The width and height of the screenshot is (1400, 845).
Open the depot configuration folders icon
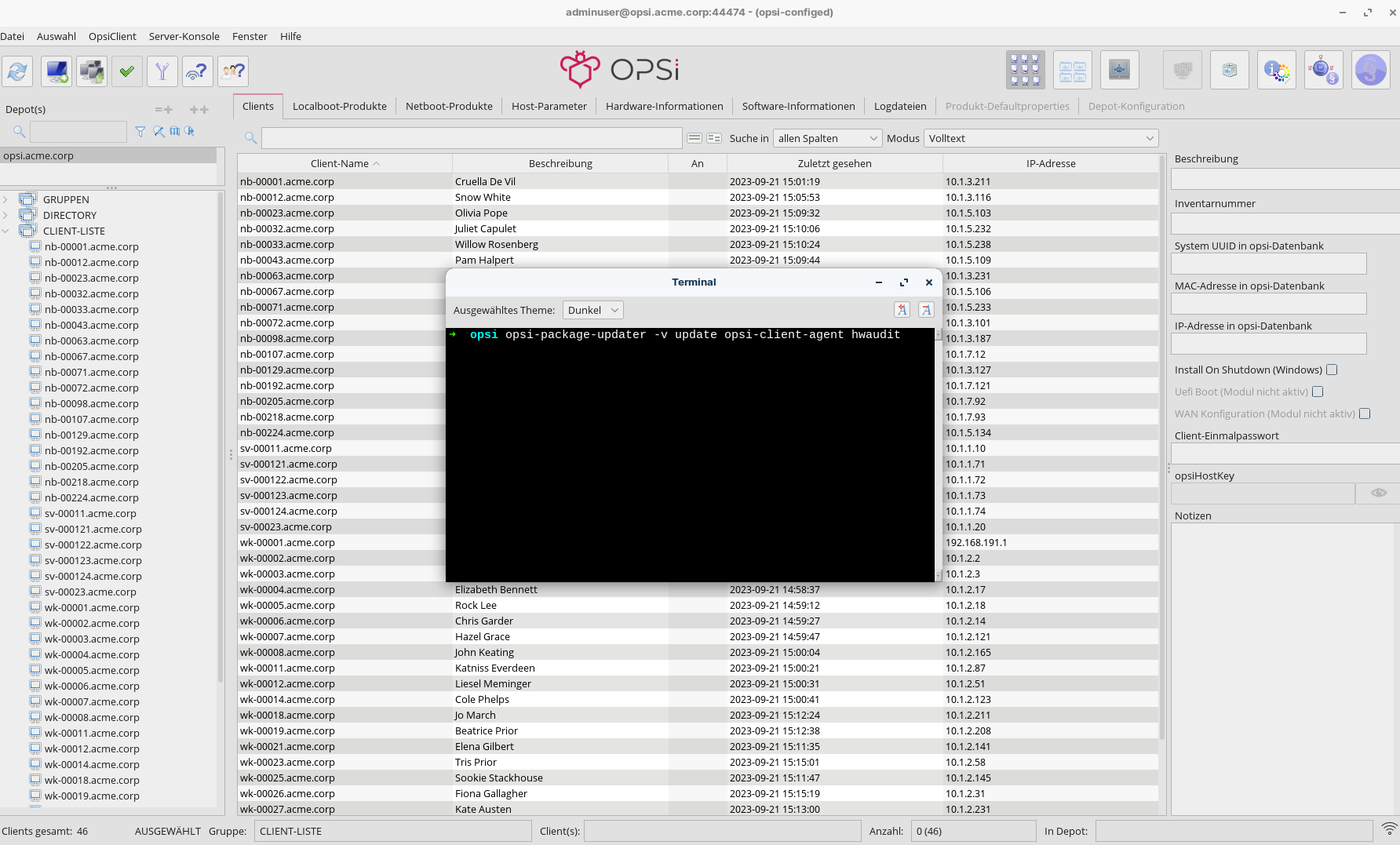(x=1073, y=71)
